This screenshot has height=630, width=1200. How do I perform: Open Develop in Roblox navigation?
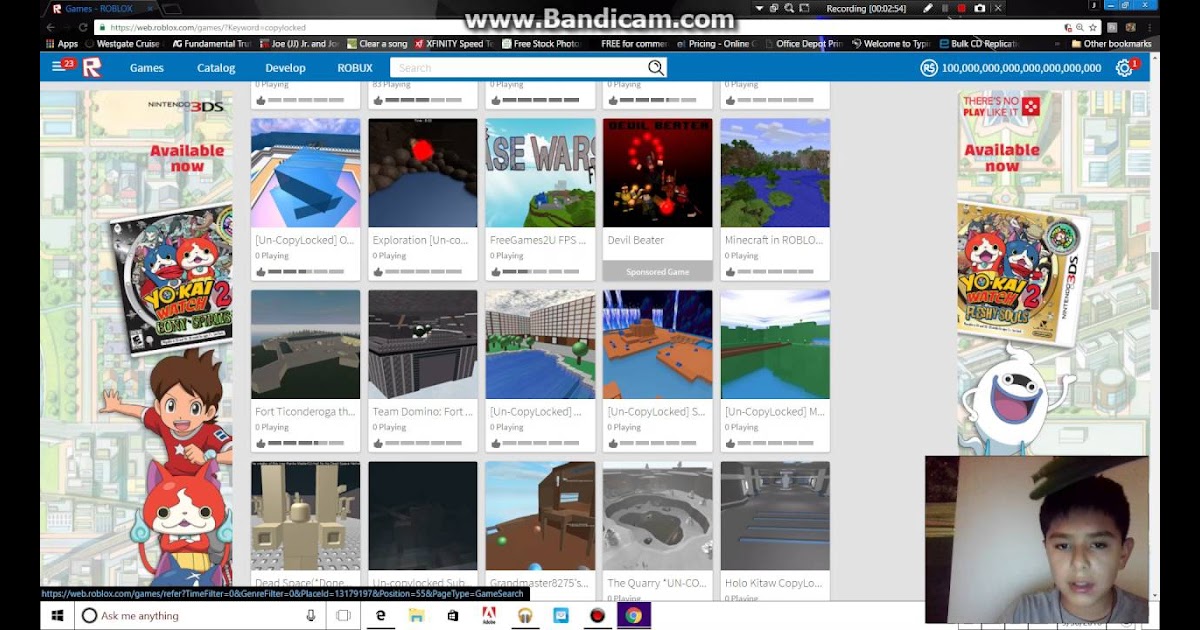pos(285,68)
